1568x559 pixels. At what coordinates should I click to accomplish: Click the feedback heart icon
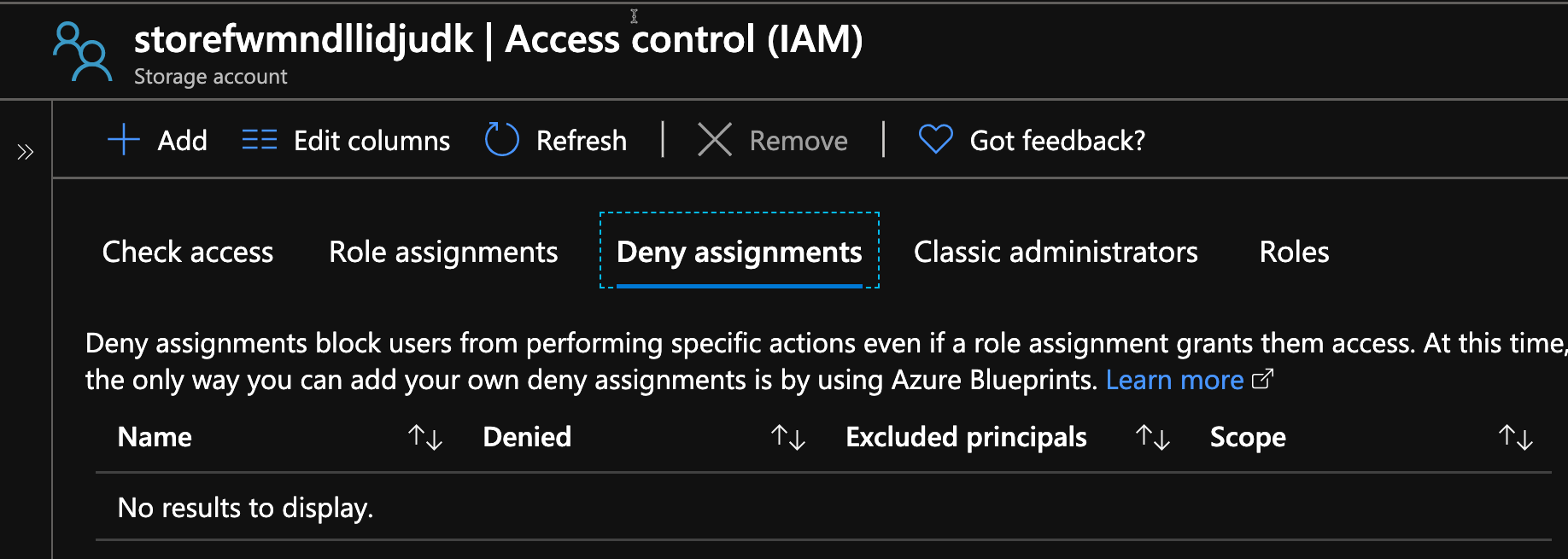click(x=935, y=139)
